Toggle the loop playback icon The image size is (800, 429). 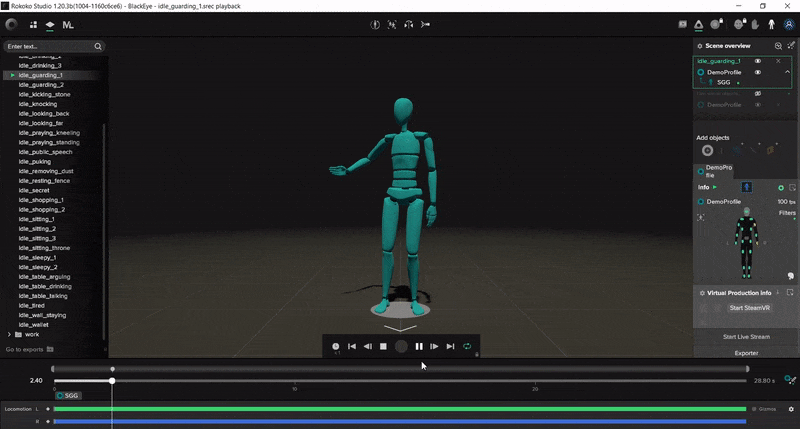pyautogui.click(x=467, y=346)
